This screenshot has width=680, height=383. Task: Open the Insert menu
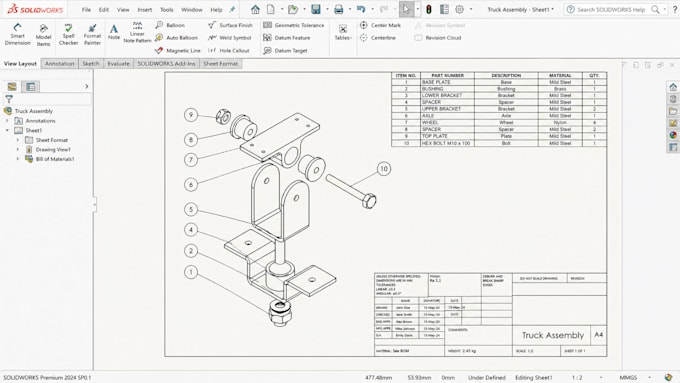pyautogui.click(x=144, y=10)
